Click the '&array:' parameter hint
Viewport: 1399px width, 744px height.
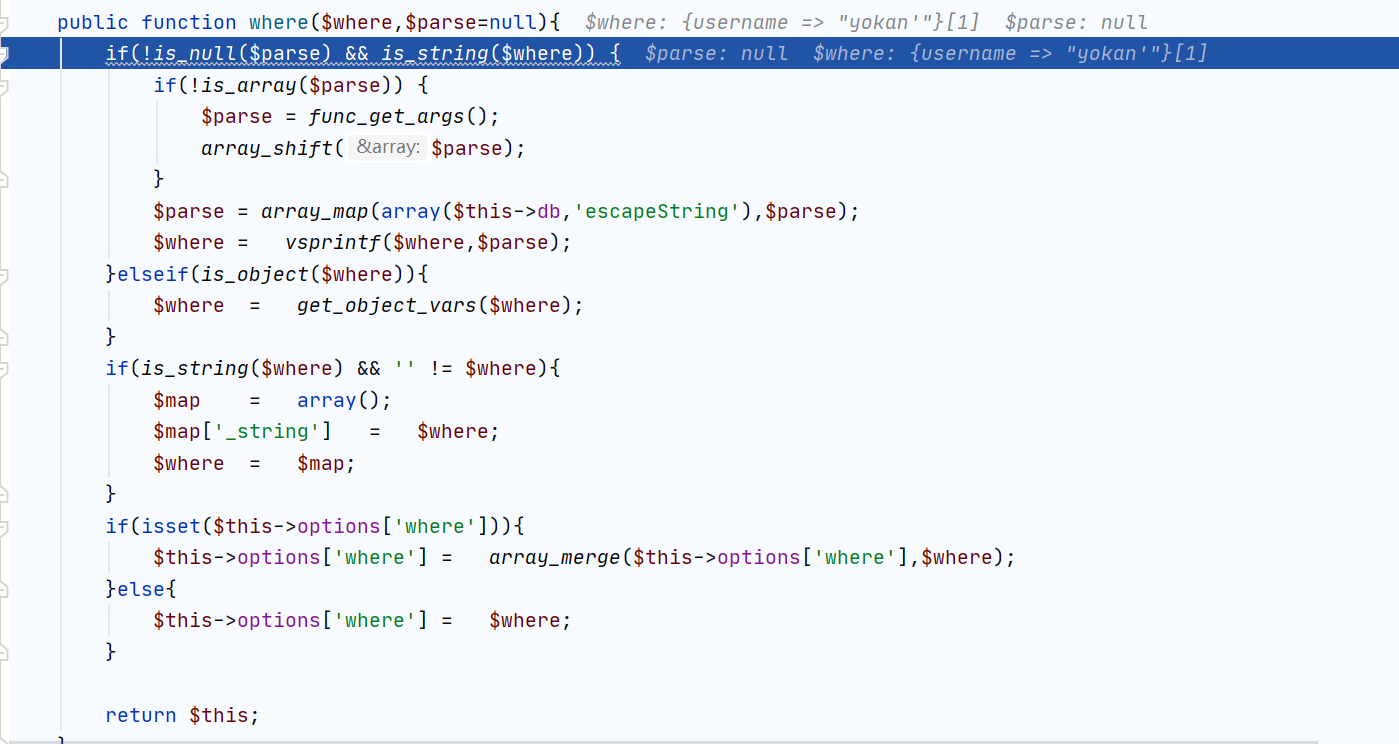(387, 148)
